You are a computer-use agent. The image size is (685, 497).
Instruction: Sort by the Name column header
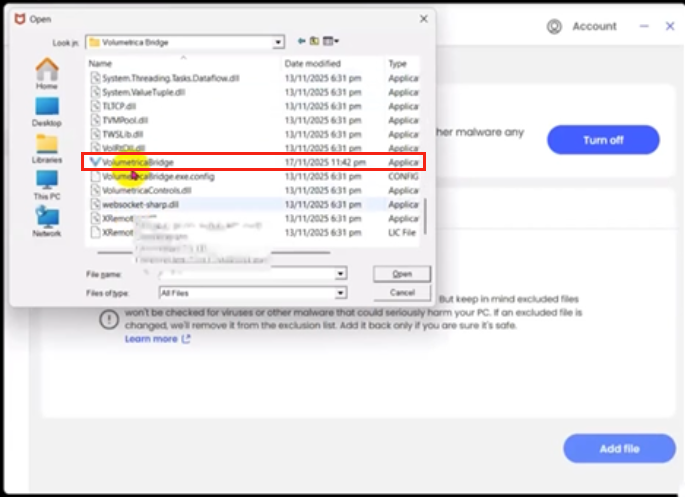101,63
